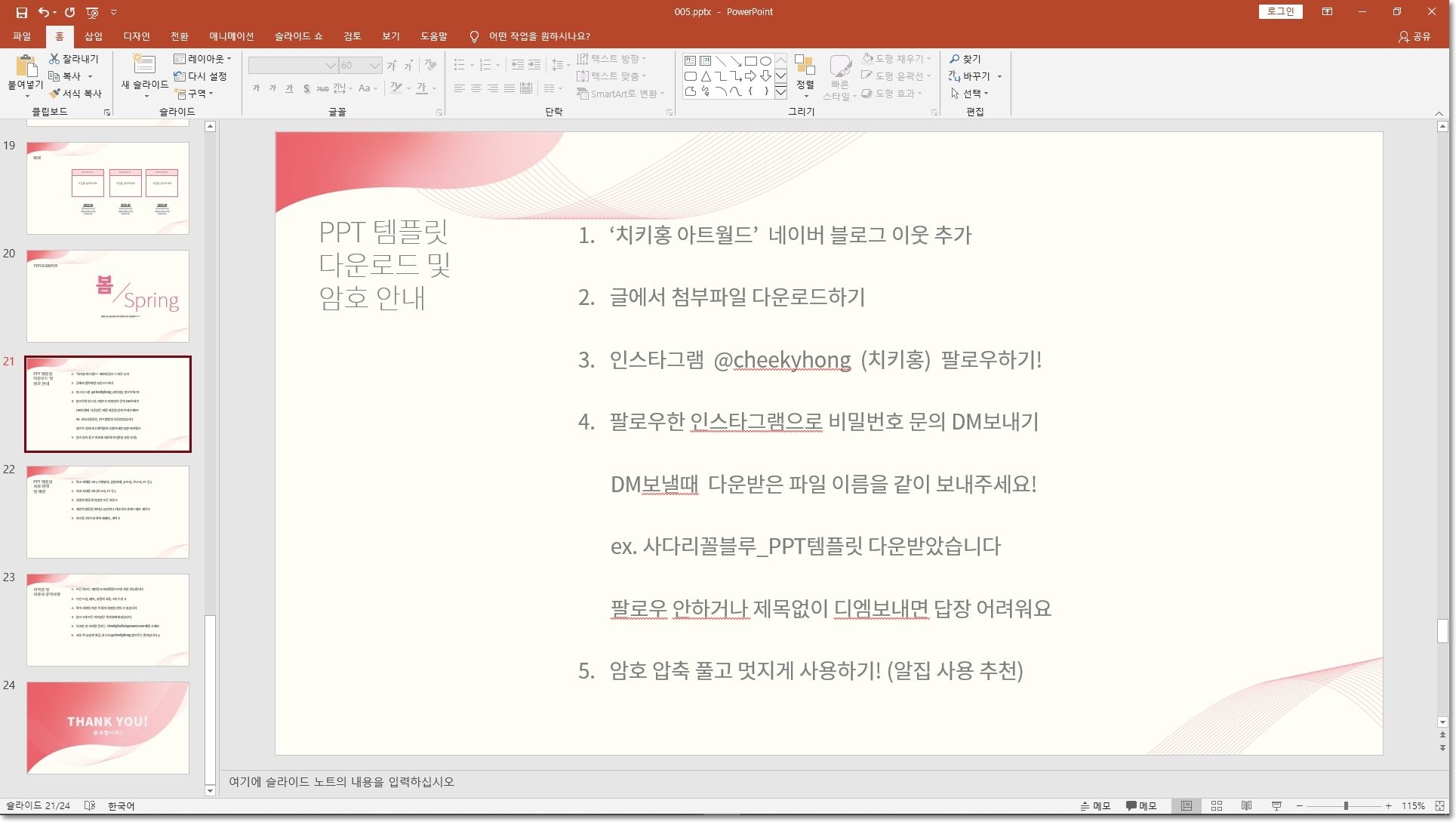Toggle Align Left paragraph alignment
The height and width of the screenshot is (822, 1456).
[460, 89]
